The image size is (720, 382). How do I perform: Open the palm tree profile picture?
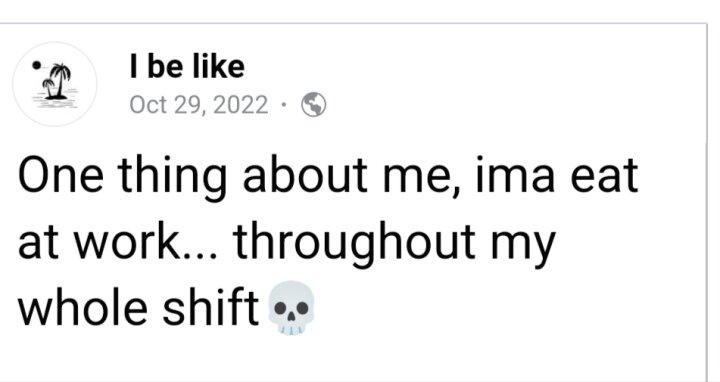pyautogui.click(x=55, y=84)
